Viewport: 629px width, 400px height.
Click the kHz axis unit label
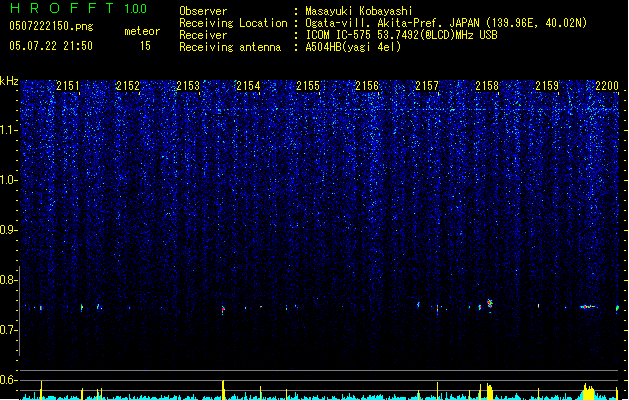click(x=9, y=81)
